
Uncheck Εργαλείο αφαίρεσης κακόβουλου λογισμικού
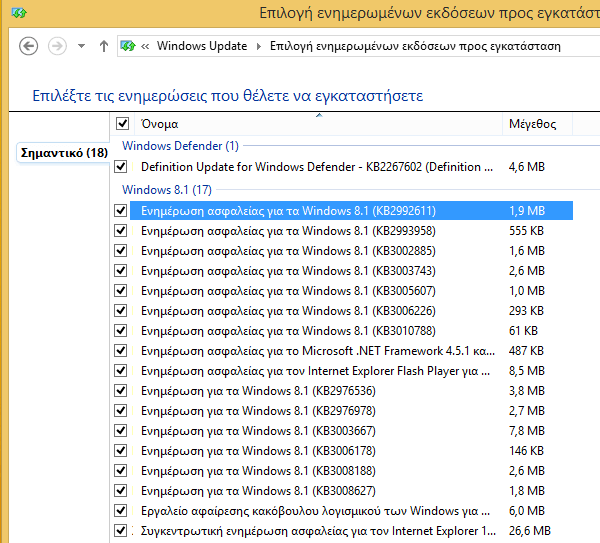pyautogui.click(x=121, y=510)
